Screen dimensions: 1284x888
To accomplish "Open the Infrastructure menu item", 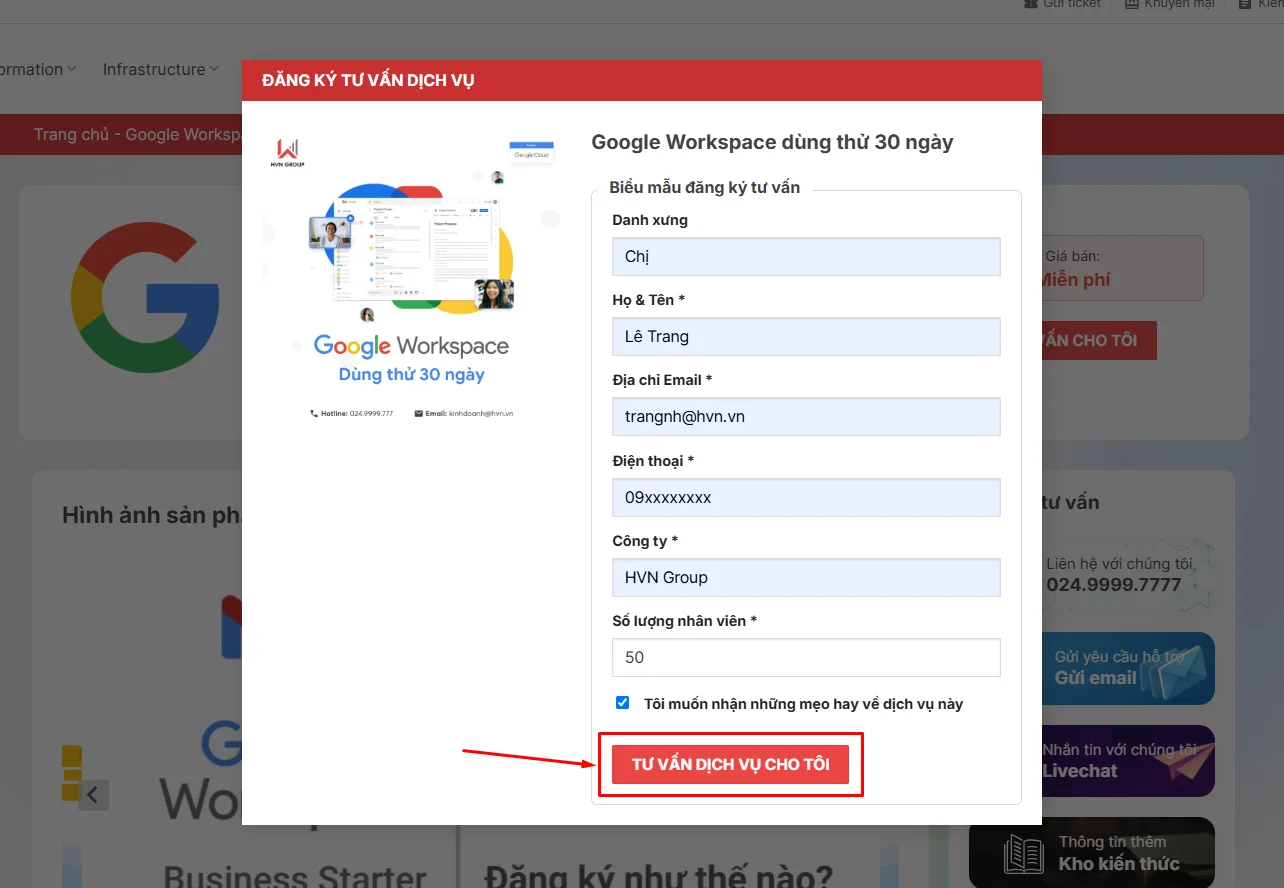I will click(154, 70).
